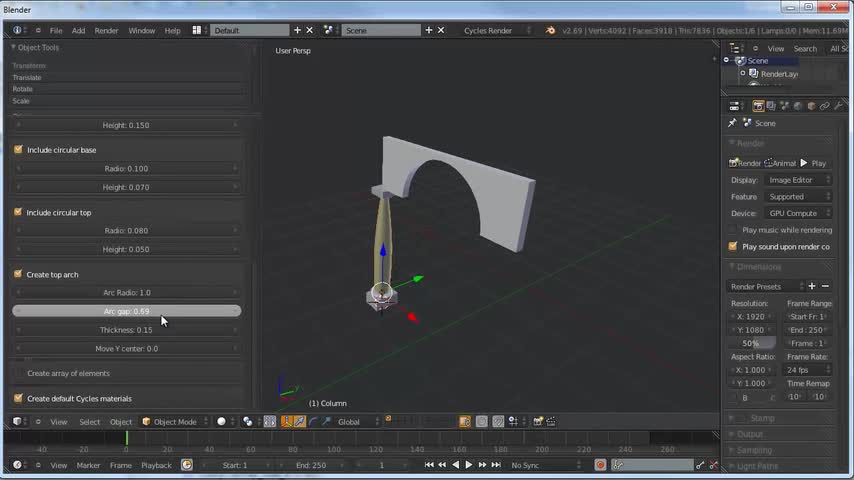Open the Render properties camera tab
The height and width of the screenshot is (480, 854).
(x=758, y=106)
